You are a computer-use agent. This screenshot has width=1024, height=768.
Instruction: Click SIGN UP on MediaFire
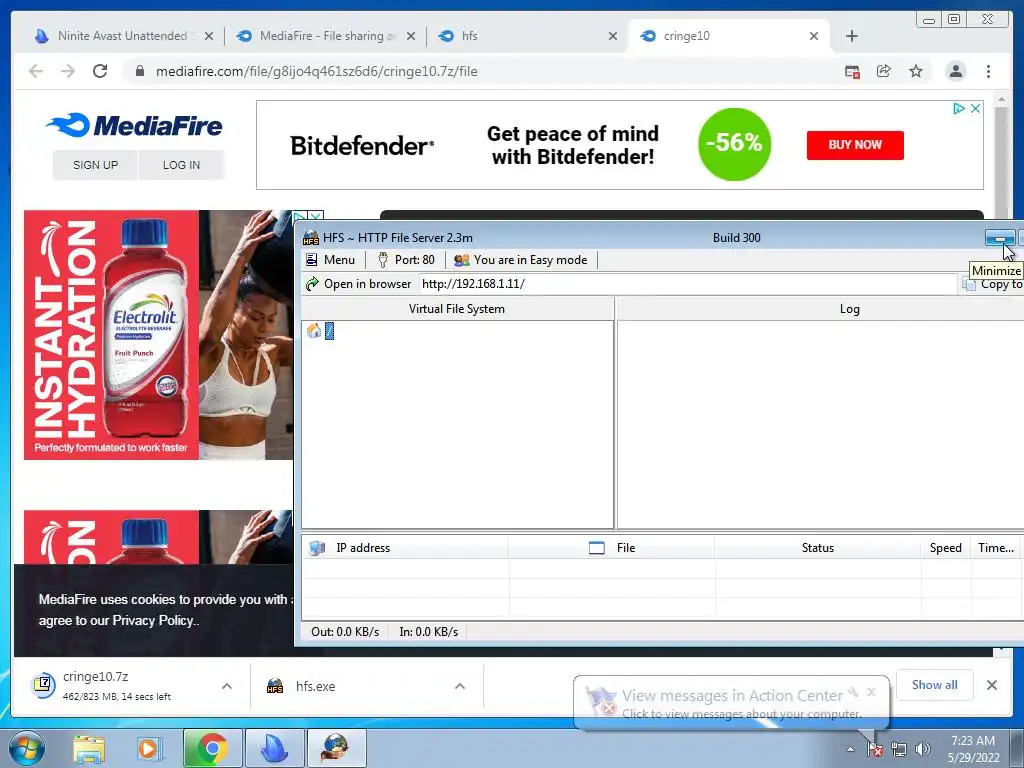point(95,165)
